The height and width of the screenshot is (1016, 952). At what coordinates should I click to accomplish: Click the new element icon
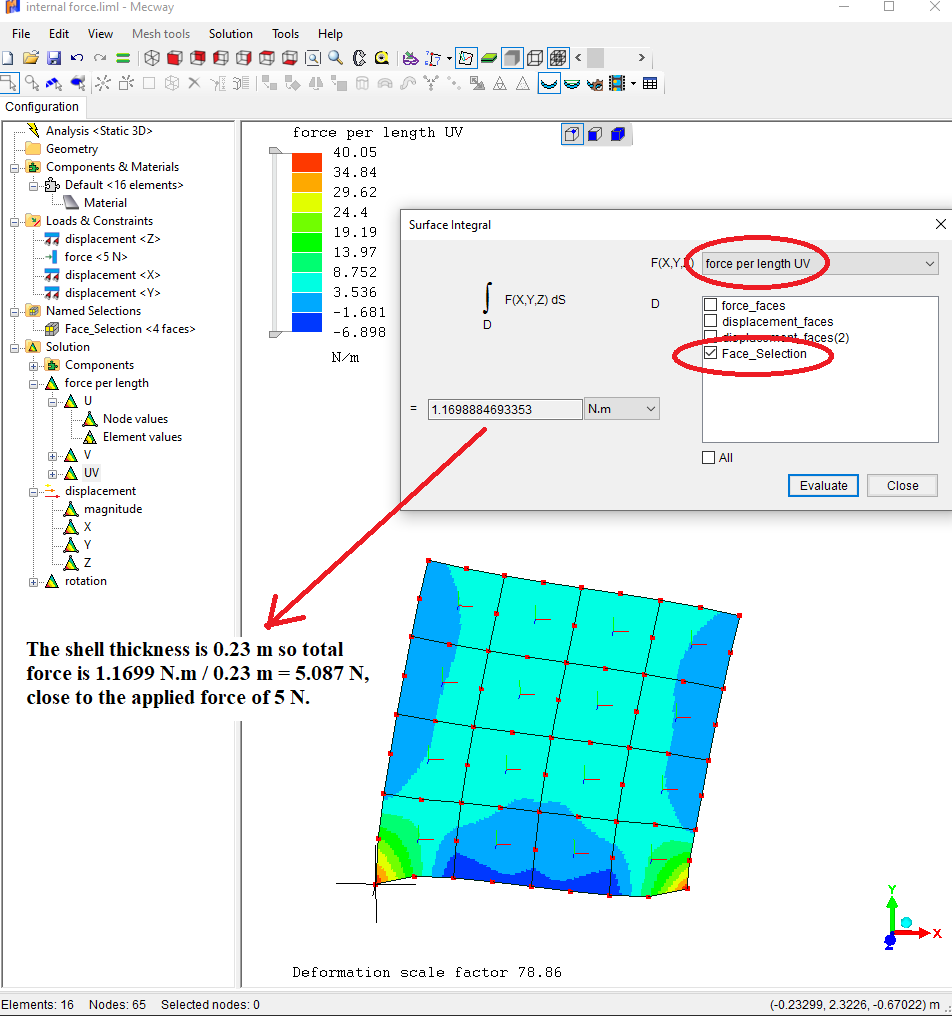pyautogui.click(x=126, y=84)
